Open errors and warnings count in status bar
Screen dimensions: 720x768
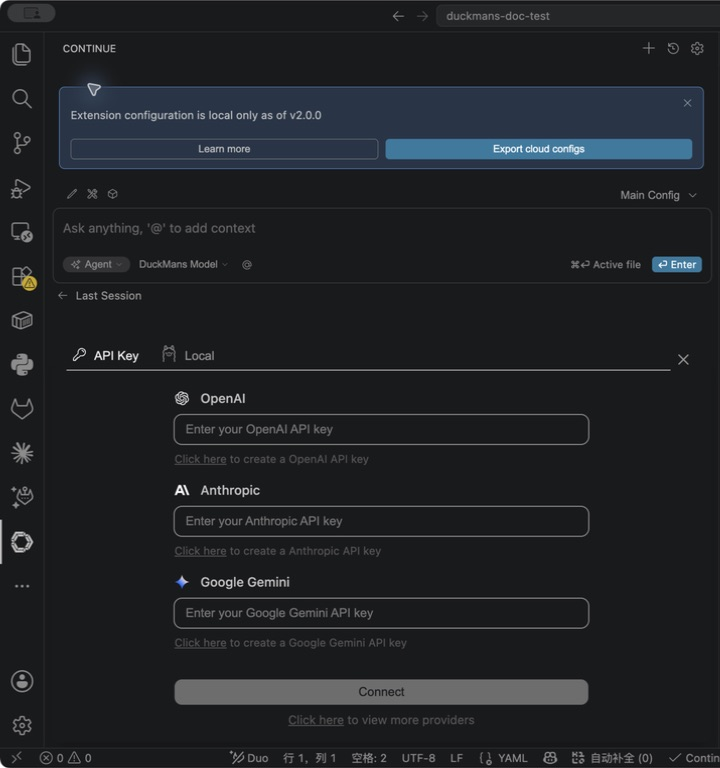click(x=66, y=758)
